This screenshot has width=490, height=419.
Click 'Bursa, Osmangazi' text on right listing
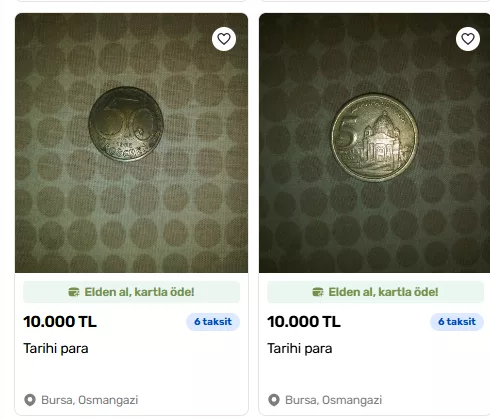tap(334, 400)
